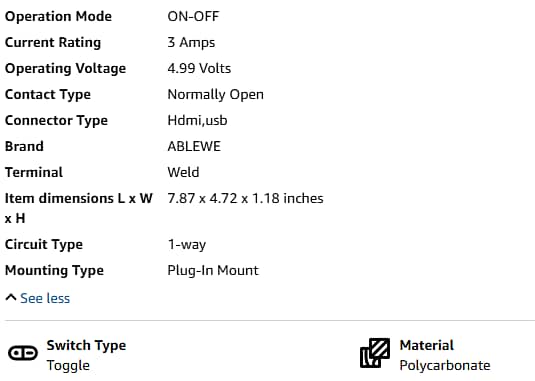Click the Plug-In Mount value
This screenshot has width=535, height=381.
213,270
